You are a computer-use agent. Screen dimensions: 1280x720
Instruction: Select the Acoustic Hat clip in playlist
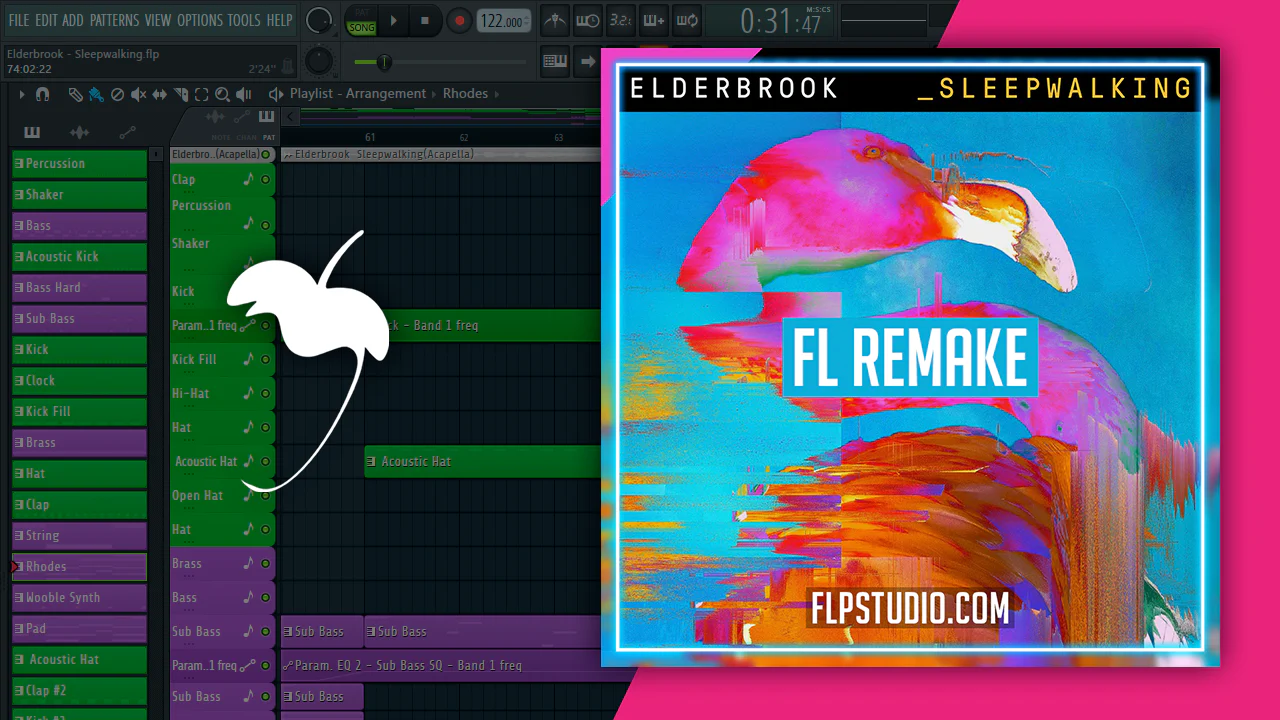(482, 462)
